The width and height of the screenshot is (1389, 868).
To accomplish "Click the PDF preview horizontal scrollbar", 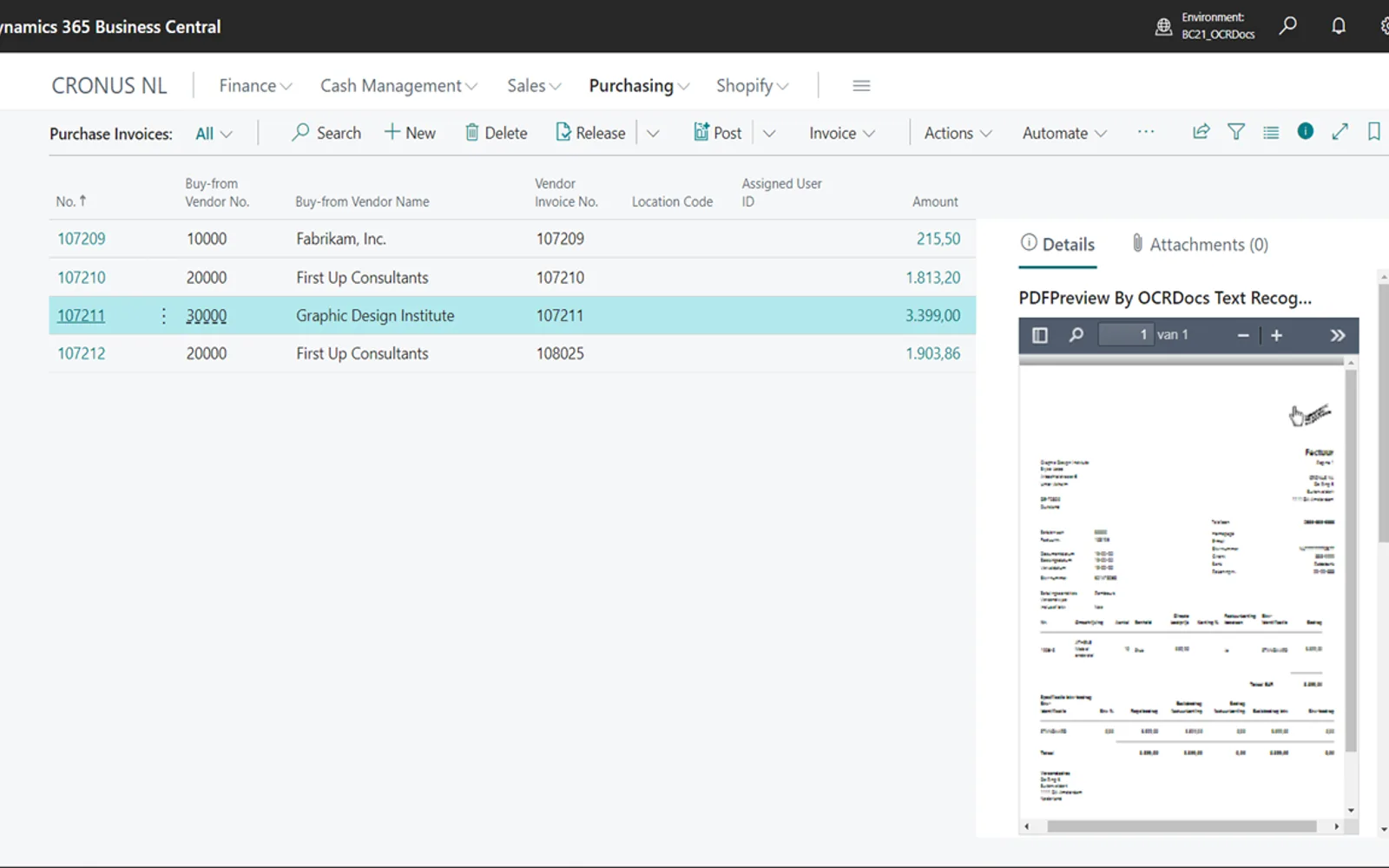I will point(1182,826).
